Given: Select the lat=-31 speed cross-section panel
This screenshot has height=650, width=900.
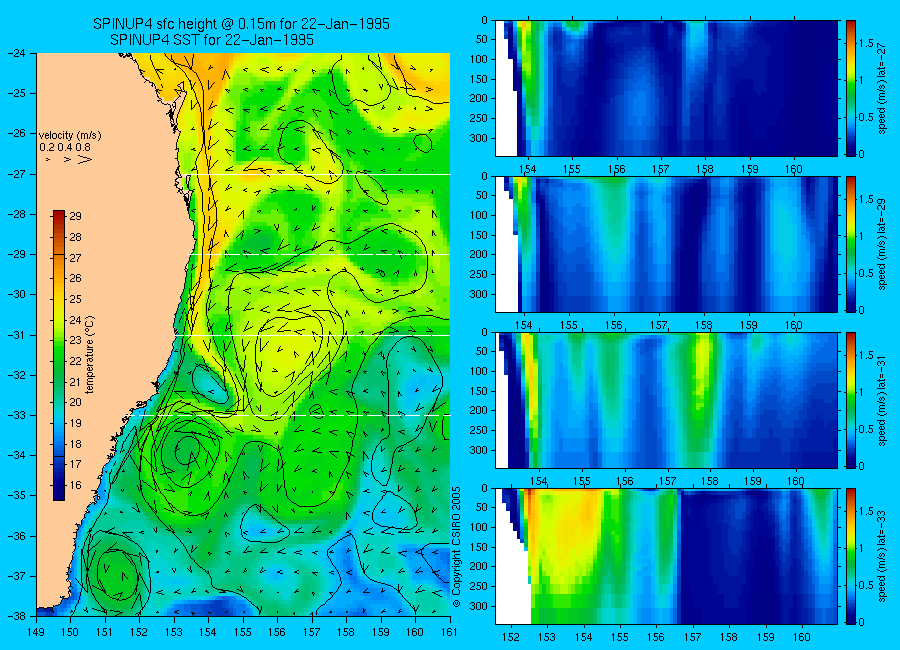Looking at the screenshot, I should click(666, 400).
